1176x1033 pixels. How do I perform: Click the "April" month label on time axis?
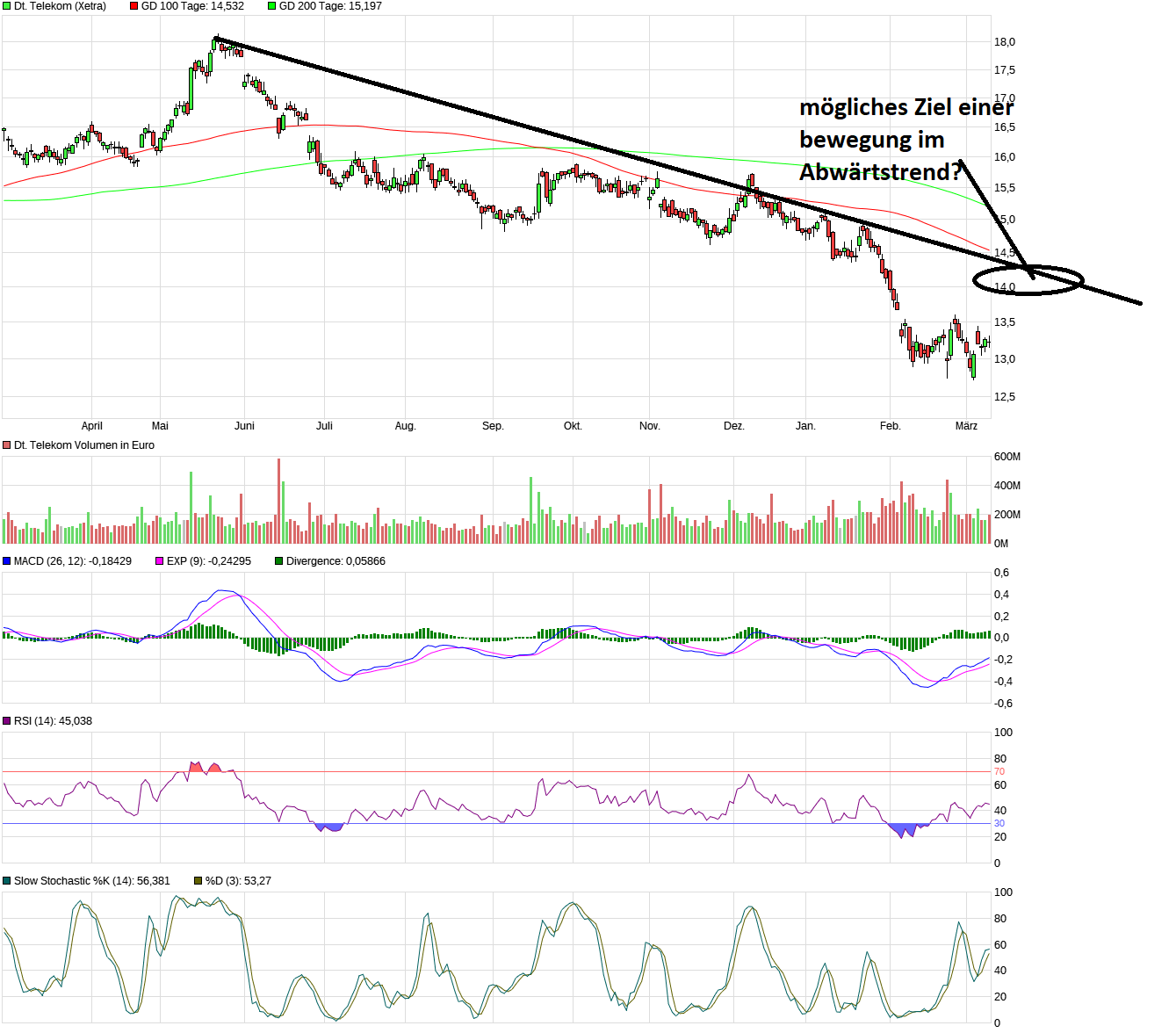tap(92, 426)
